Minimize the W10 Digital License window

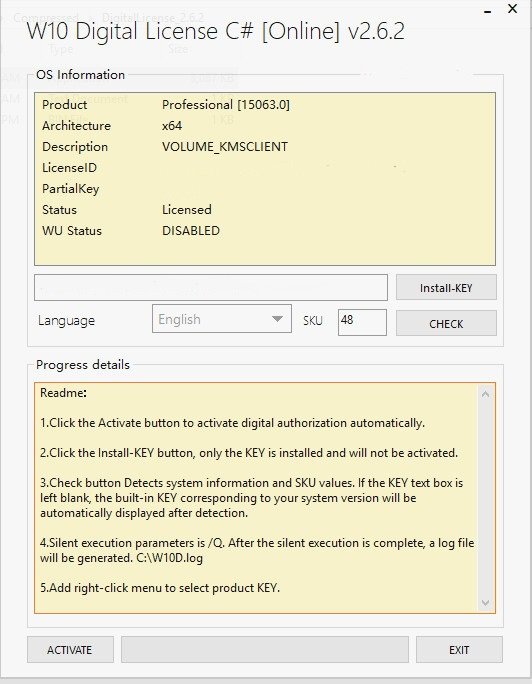click(x=488, y=12)
